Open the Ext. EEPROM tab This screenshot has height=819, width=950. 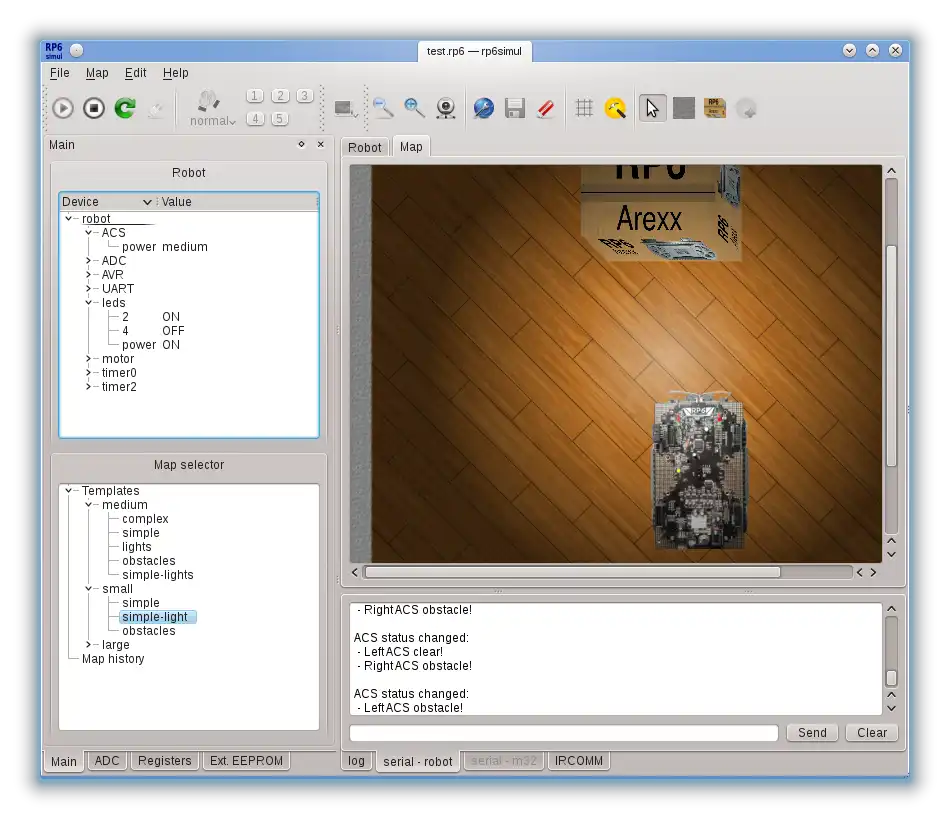pos(246,761)
